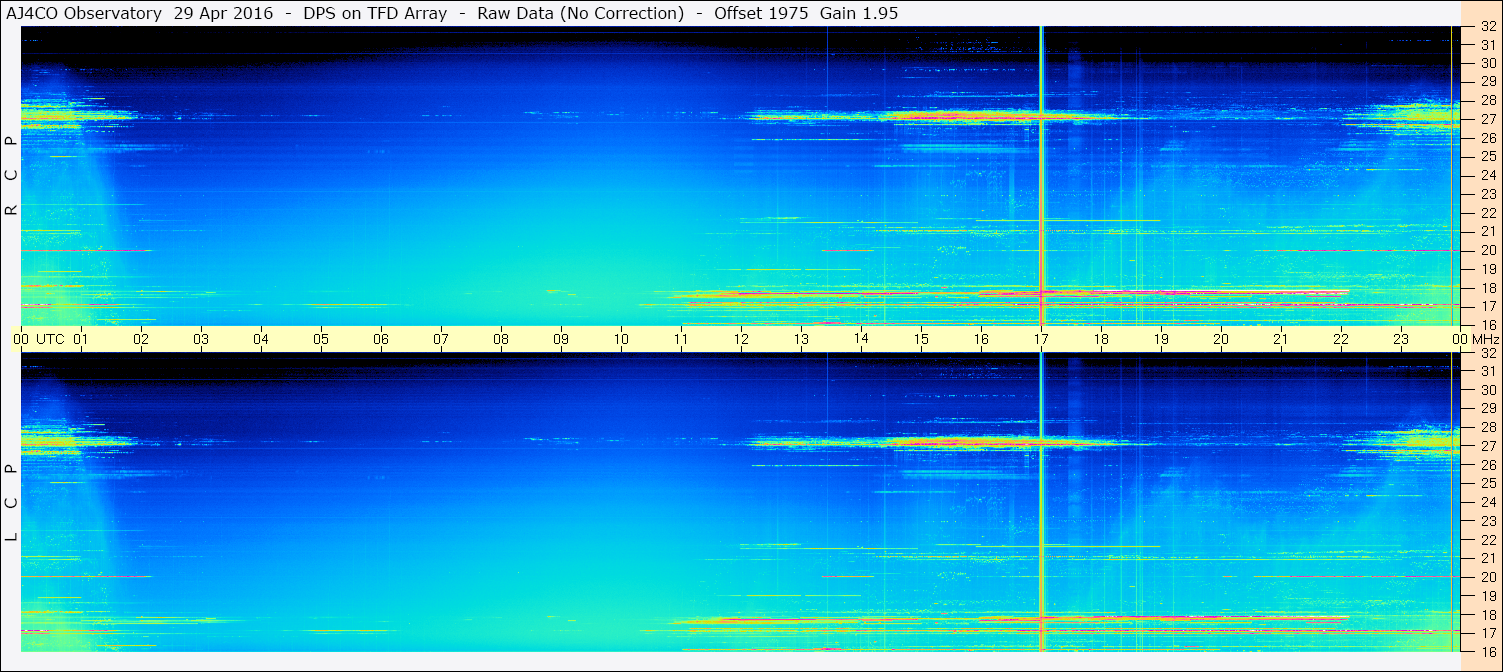The width and height of the screenshot is (1503, 672).
Task: Select the 02 hour mark on time axis
Action: click(x=141, y=339)
